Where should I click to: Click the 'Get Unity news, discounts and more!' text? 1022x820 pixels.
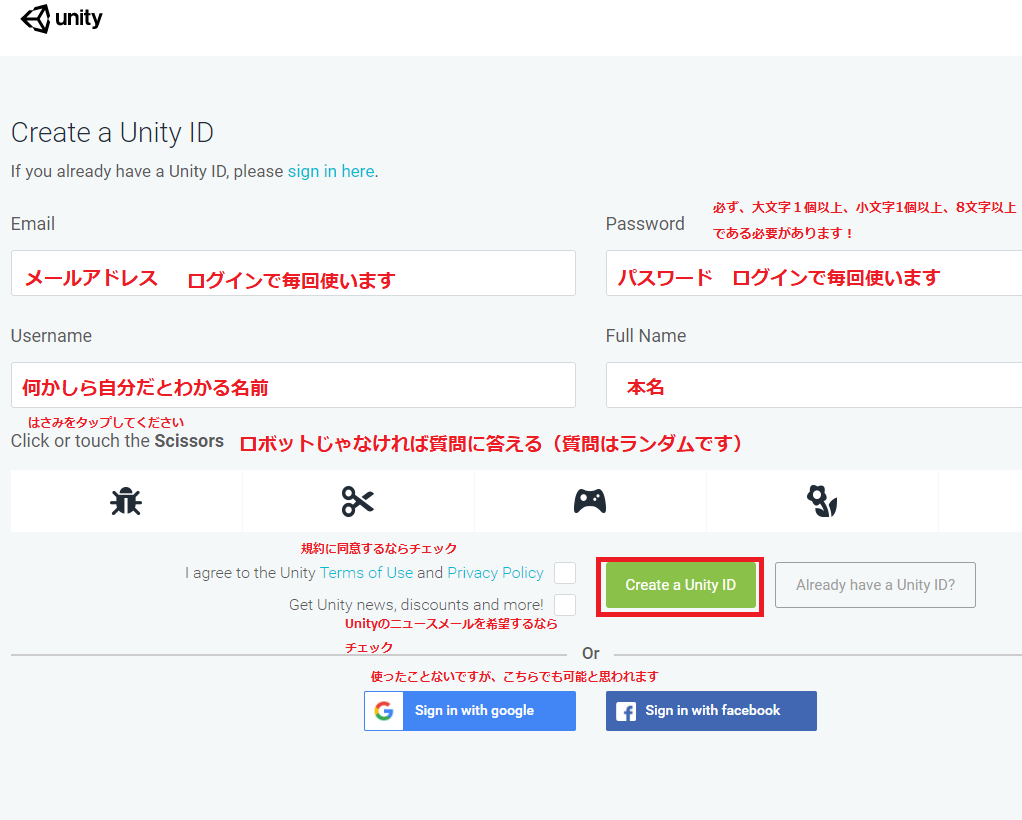[x=416, y=605]
